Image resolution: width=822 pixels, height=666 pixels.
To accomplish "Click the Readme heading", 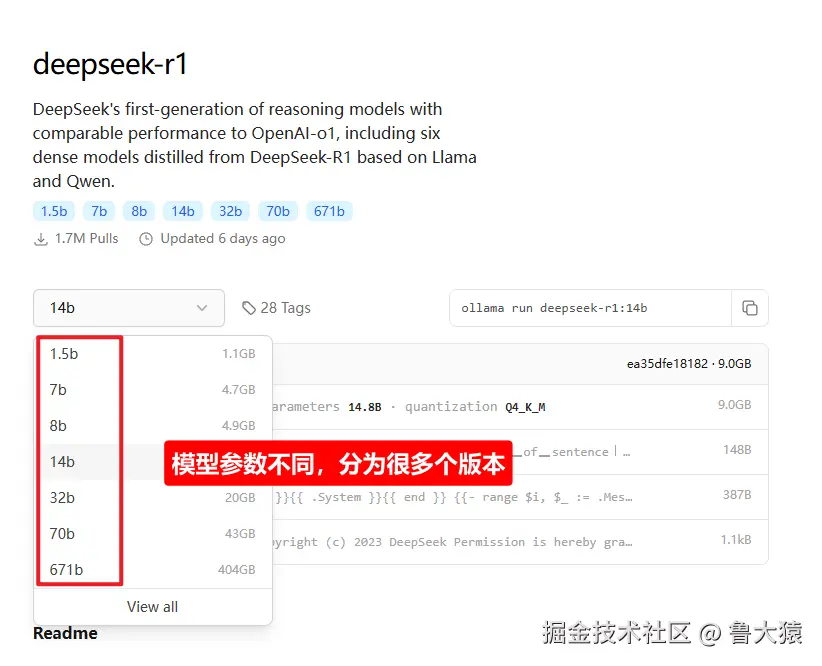I will click(66, 633).
